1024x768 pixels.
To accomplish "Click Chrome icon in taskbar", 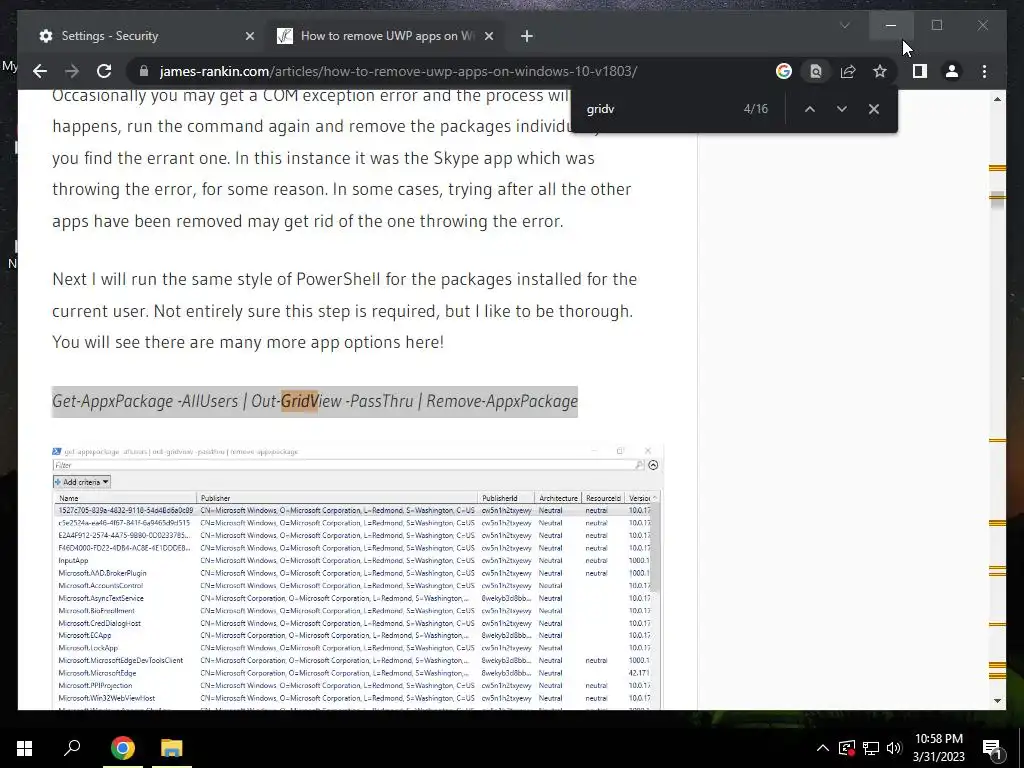I will pyautogui.click(x=122, y=748).
